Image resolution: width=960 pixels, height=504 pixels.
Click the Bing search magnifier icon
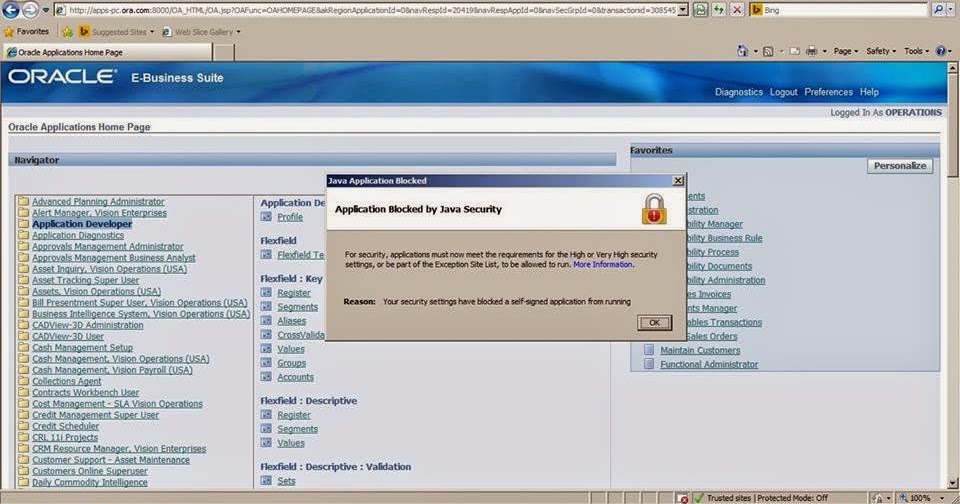pos(938,10)
